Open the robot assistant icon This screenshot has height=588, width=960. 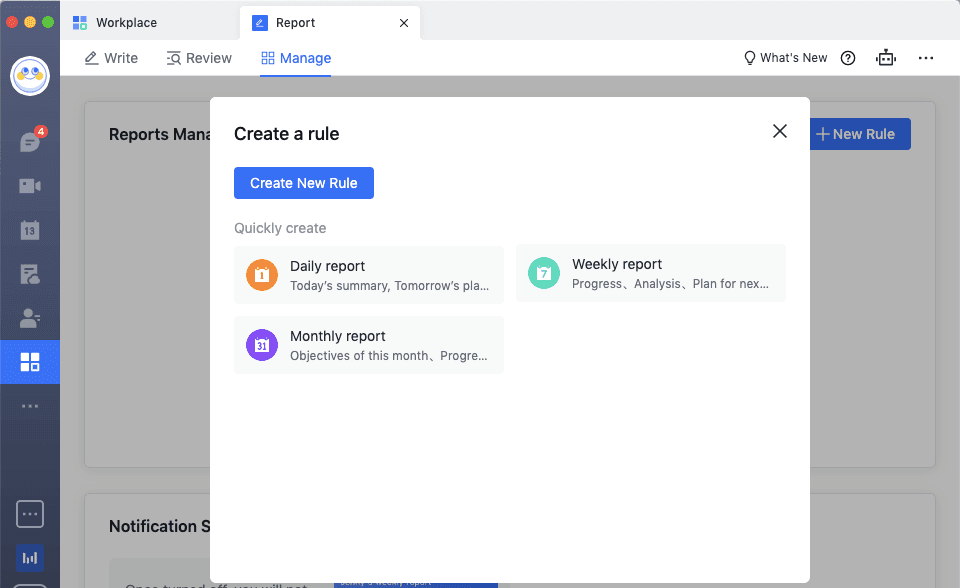point(886,58)
